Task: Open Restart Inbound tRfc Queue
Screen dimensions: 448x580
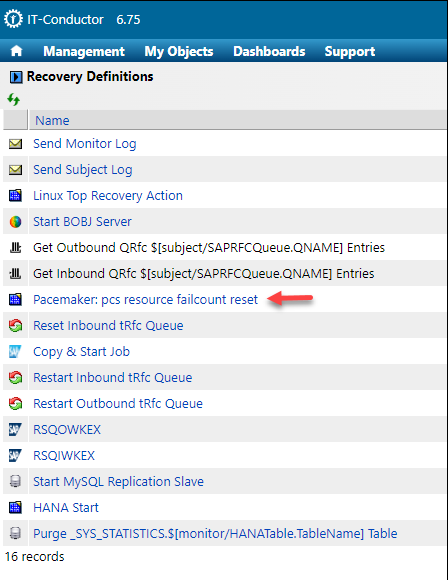Action: [x=112, y=378]
